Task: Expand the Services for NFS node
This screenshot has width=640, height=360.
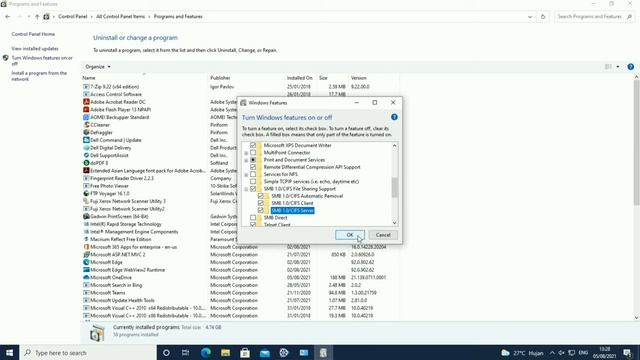Action: [246, 175]
